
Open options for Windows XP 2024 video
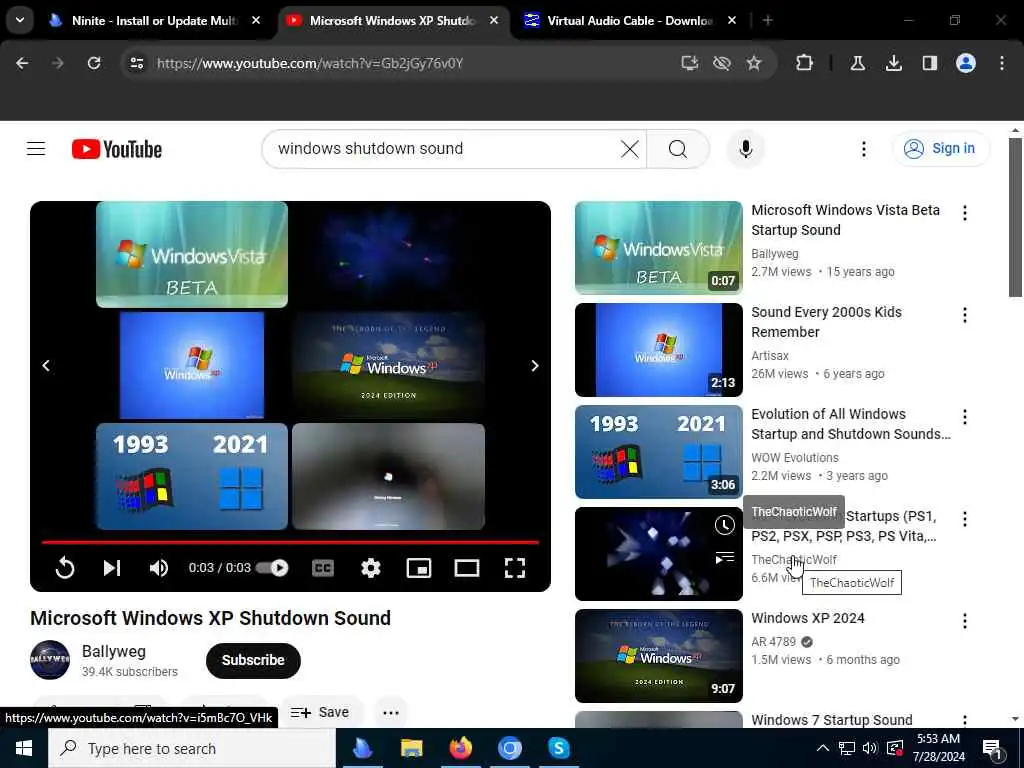[x=965, y=620]
